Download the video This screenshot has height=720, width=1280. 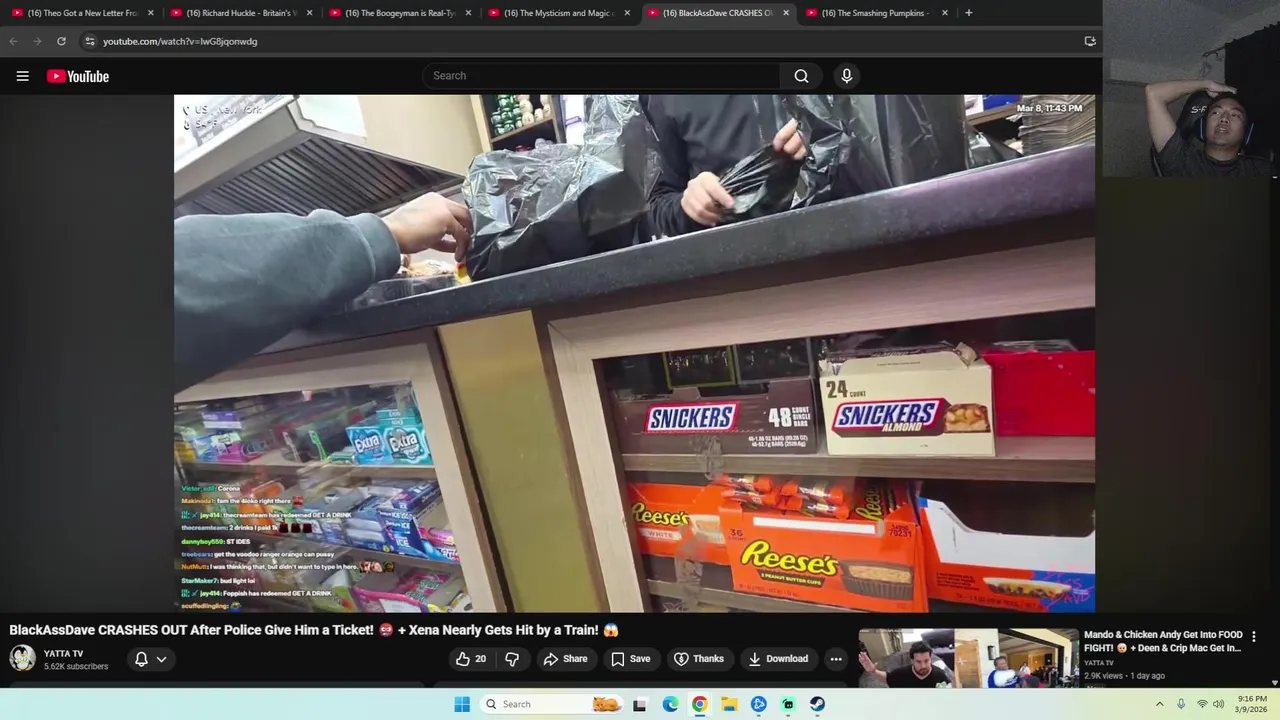point(777,659)
